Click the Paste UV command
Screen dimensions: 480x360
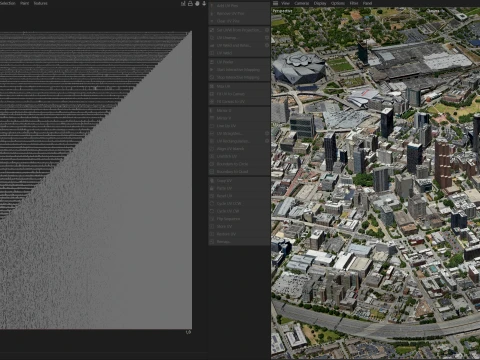(239, 188)
